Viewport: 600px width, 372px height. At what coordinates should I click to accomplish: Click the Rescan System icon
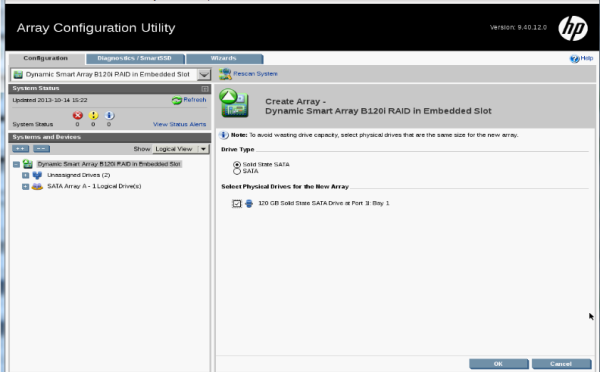(225, 74)
